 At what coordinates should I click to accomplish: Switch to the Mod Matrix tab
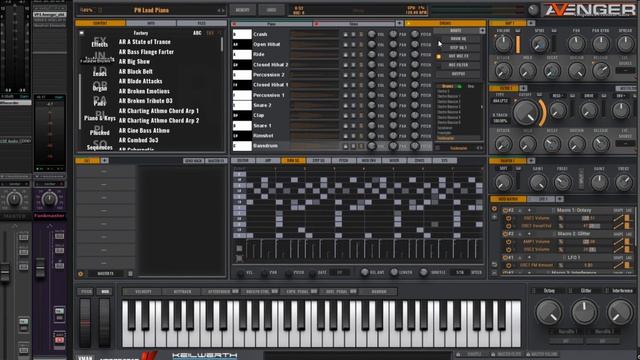point(508,199)
